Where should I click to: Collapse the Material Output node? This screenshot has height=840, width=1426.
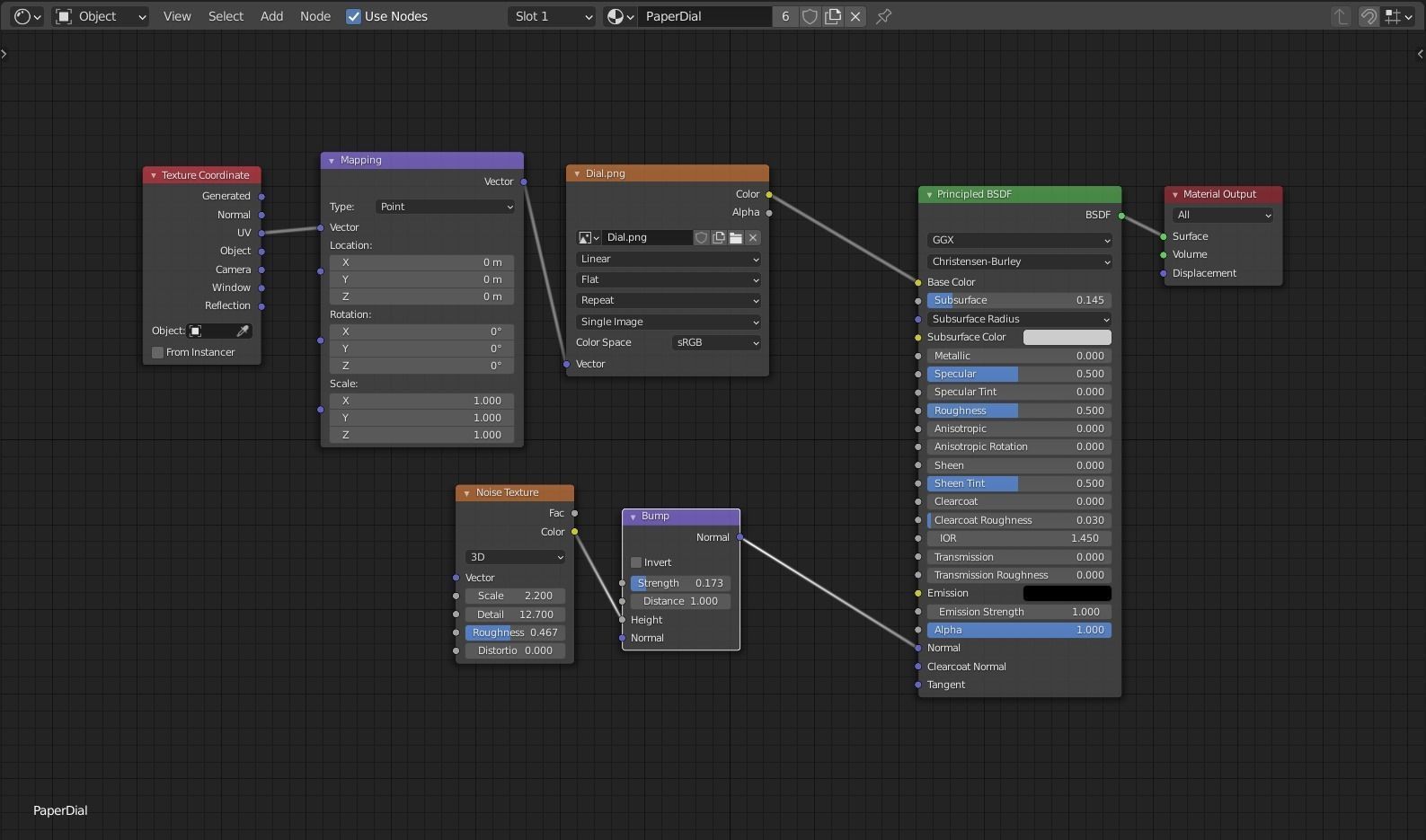pyautogui.click(x=1174, y=194)
